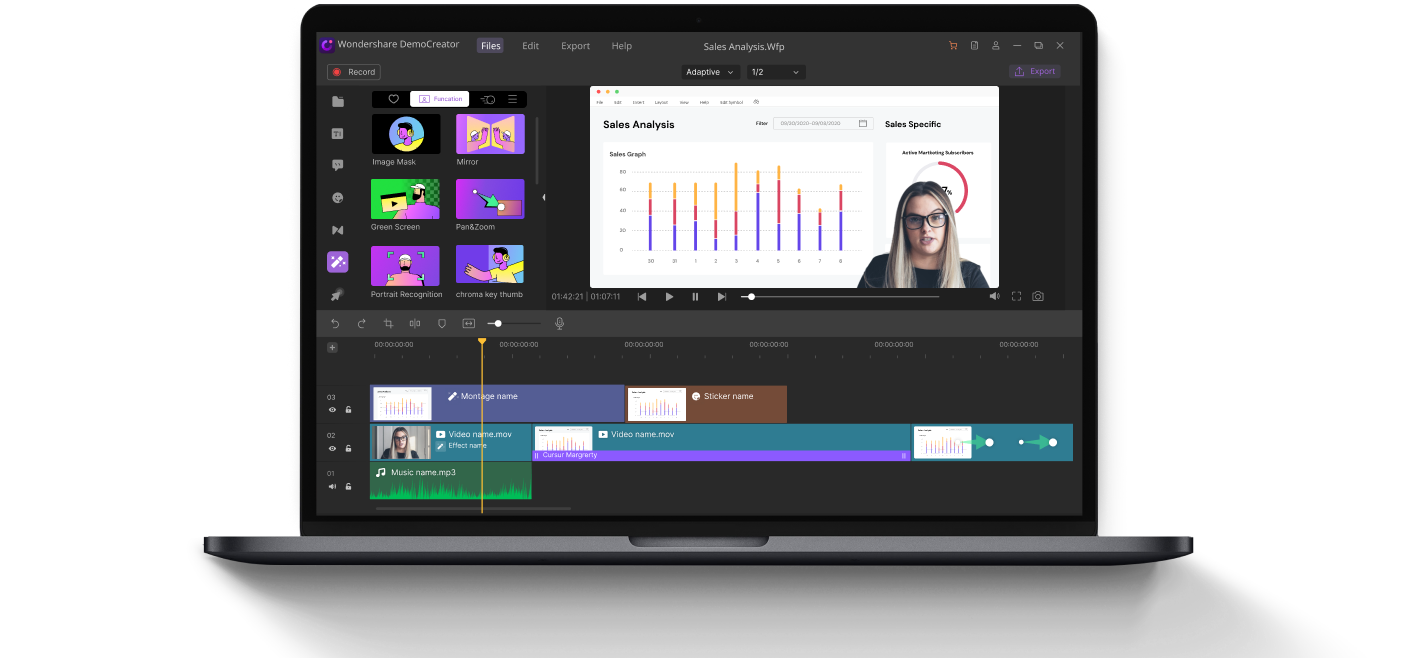The width and height of the screenshot is (1408, 658).
Task: Hide track 03 with eye icon
Action: 333,410
